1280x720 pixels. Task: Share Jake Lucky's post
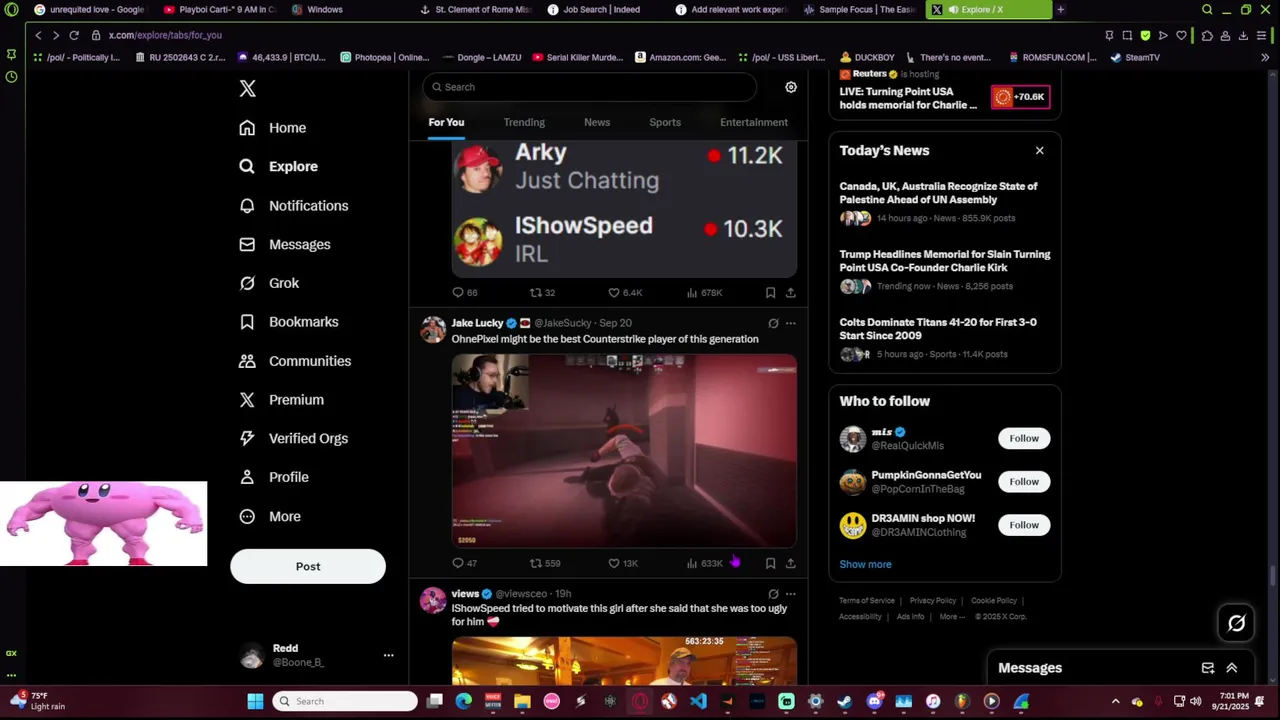click(x=790, y=563)
